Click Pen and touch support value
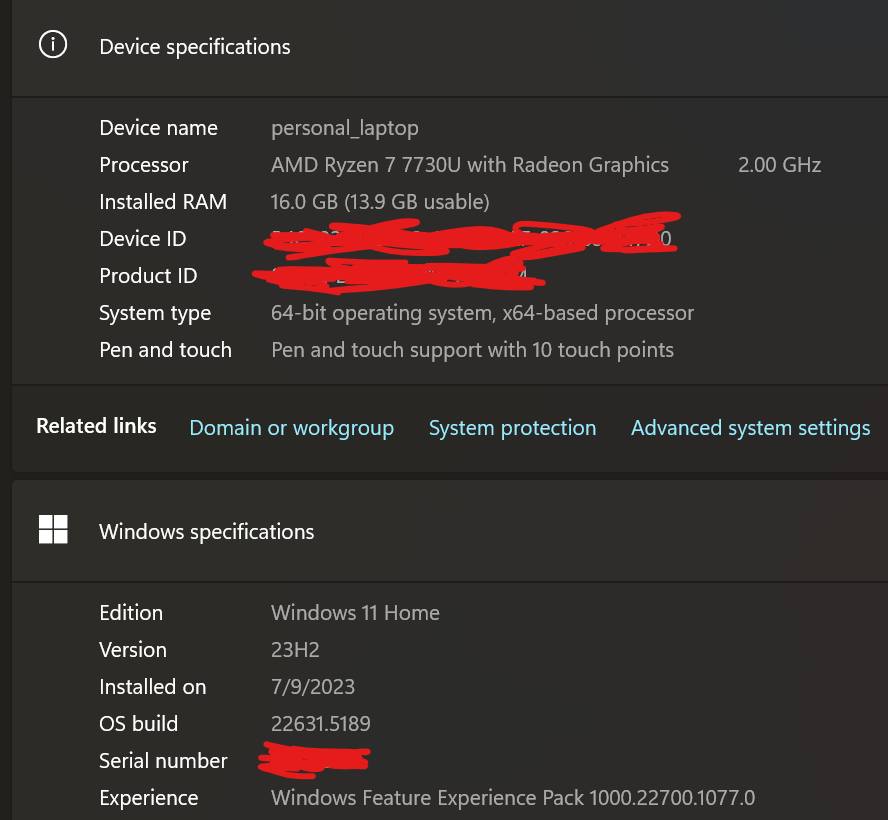The width and height of the screenshot is (888, 820). (x=472, y=350)
